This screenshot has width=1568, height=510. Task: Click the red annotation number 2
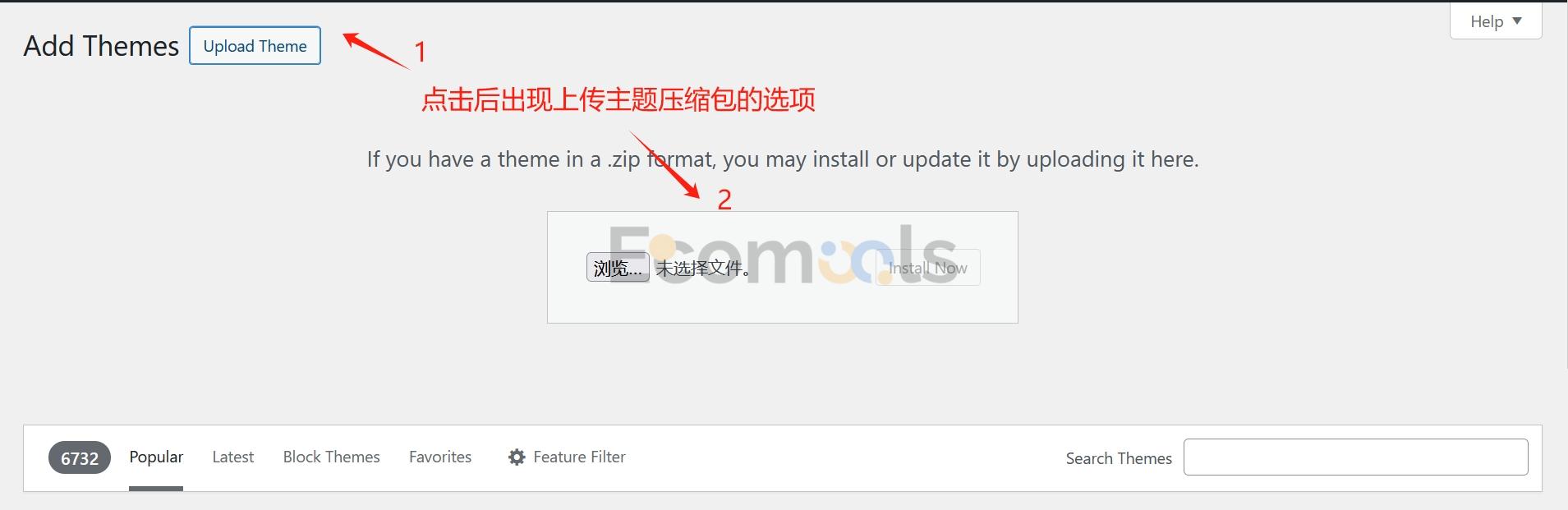pyautogui.click(x=724, y=200)
